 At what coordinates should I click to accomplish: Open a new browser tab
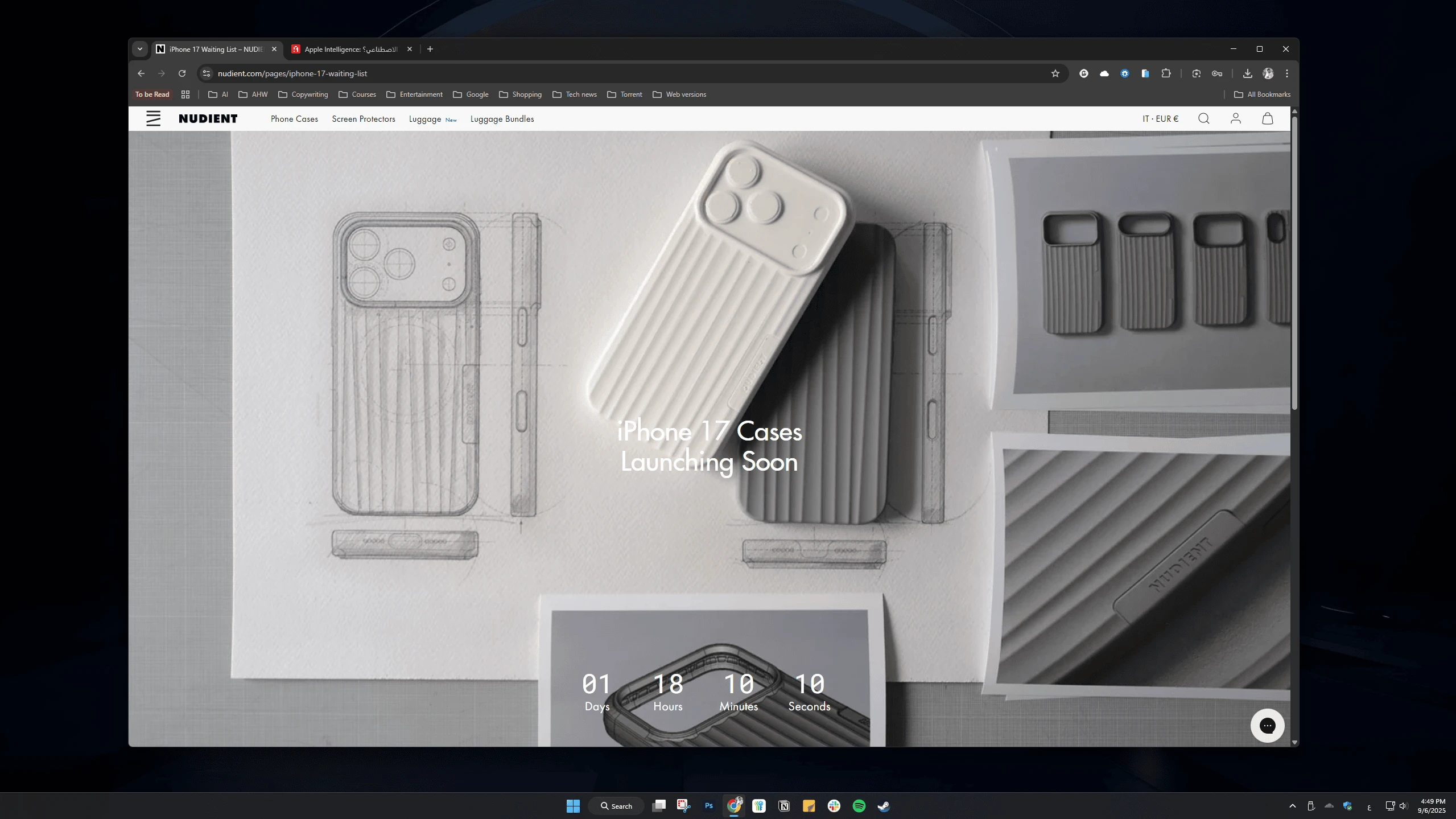(x=430, y=49)
